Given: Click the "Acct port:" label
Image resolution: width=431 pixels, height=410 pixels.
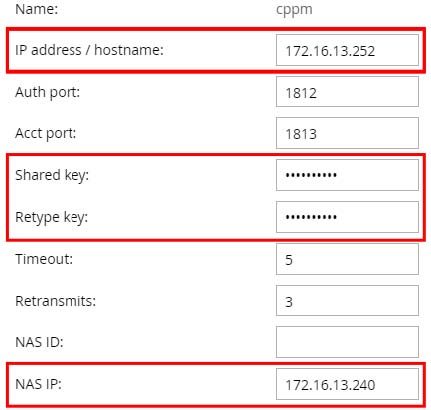Looking at the screenshot, I should coord(46,134).
